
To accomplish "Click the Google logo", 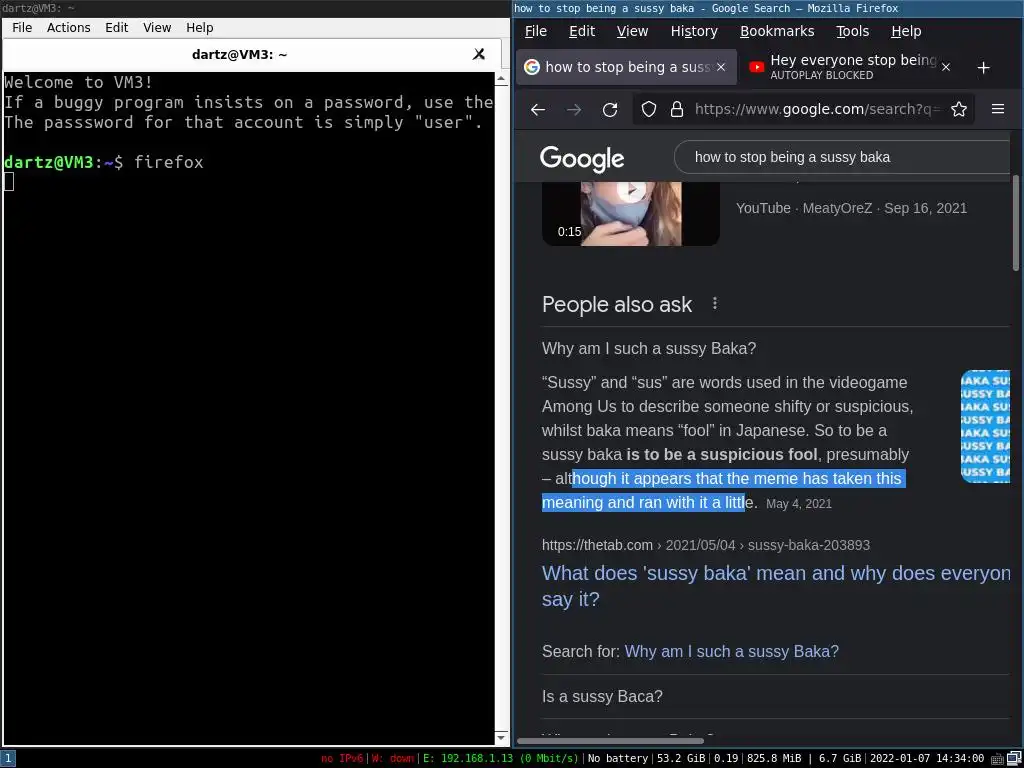I will 581,159.
